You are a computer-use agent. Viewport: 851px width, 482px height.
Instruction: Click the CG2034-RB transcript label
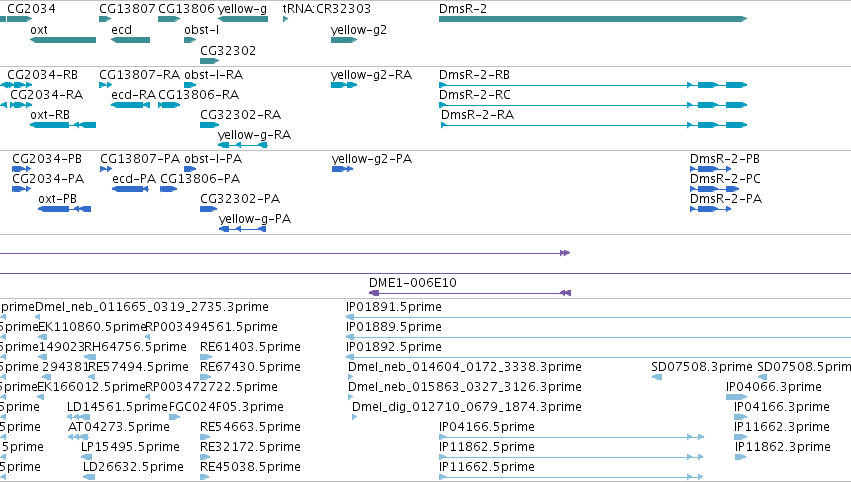[42, 74]
